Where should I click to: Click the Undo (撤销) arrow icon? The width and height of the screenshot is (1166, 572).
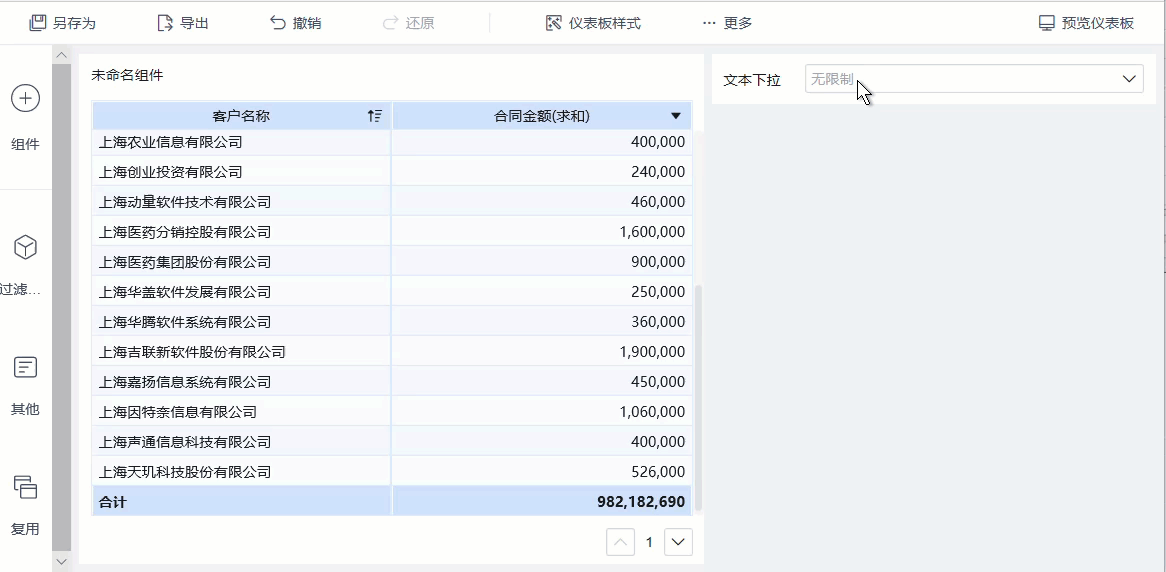click(x=278, y=22)
